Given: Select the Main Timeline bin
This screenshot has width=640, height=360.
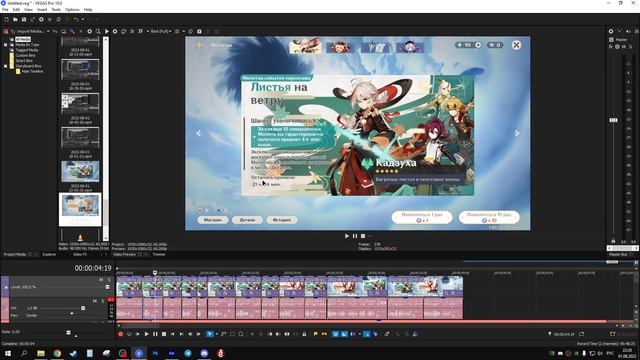Looking at the screenshot, I should click(x=32, y=71).
